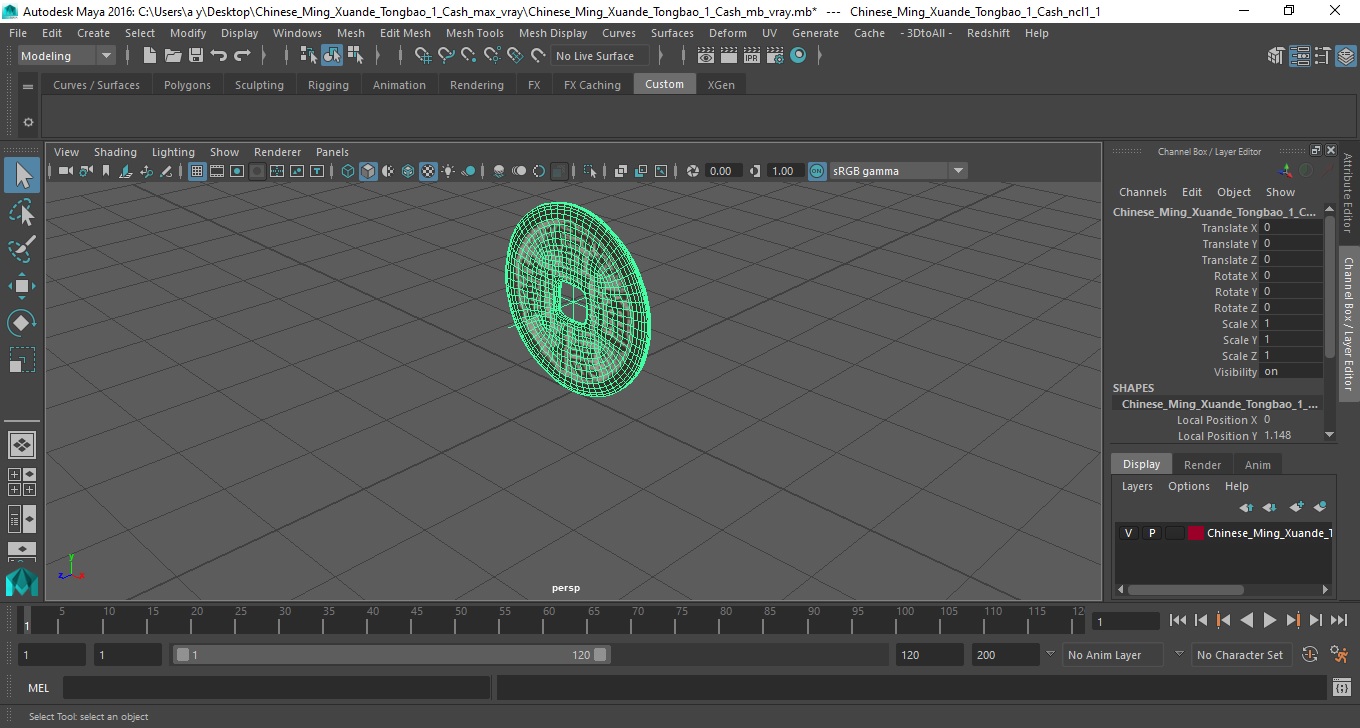This screenshot has height=728, width=1360.
Task: Toggle snap to grids magnet icon
Action: point(424,56)
